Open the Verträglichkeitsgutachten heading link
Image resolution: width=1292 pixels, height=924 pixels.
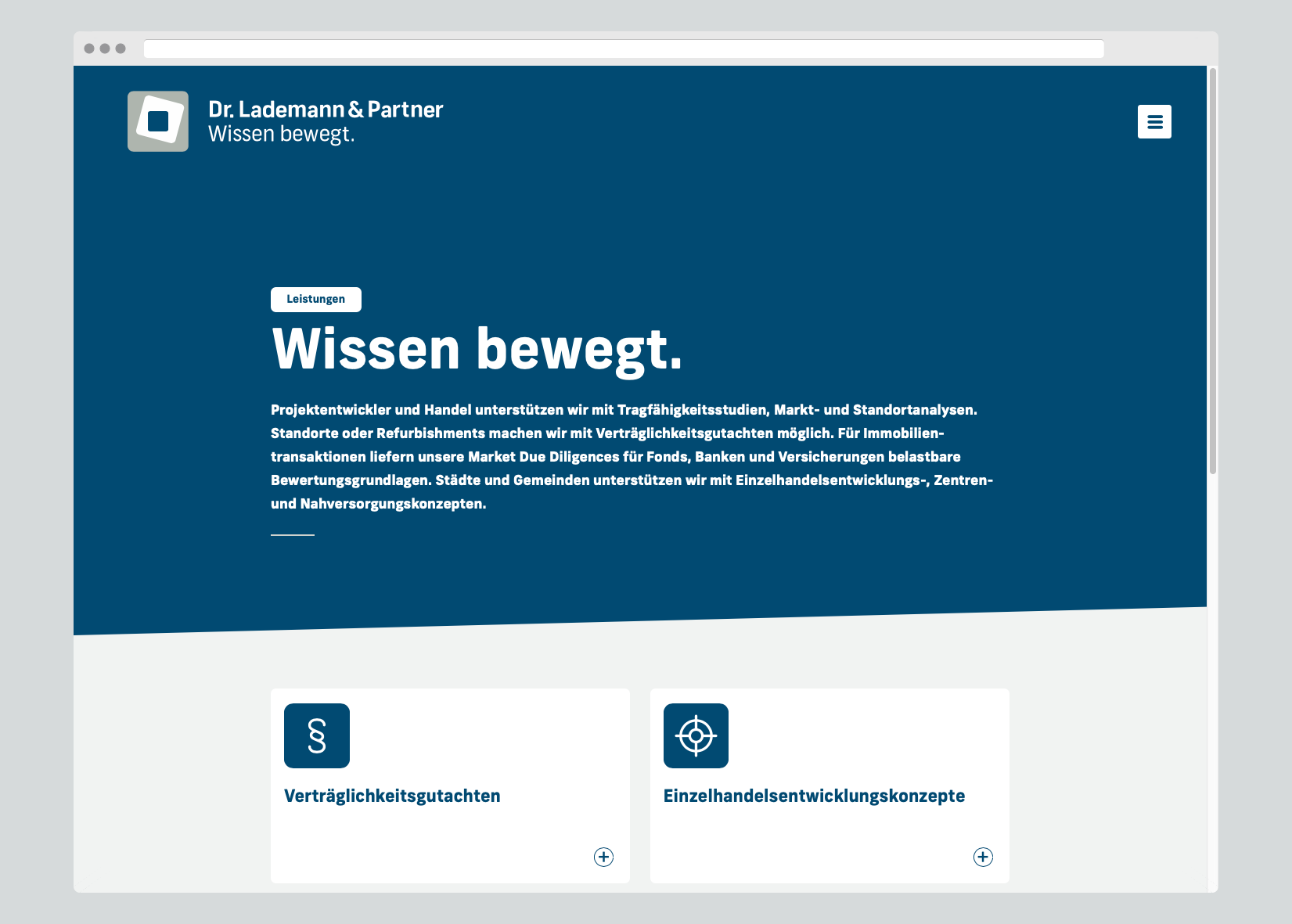click(x=392, y=796)
